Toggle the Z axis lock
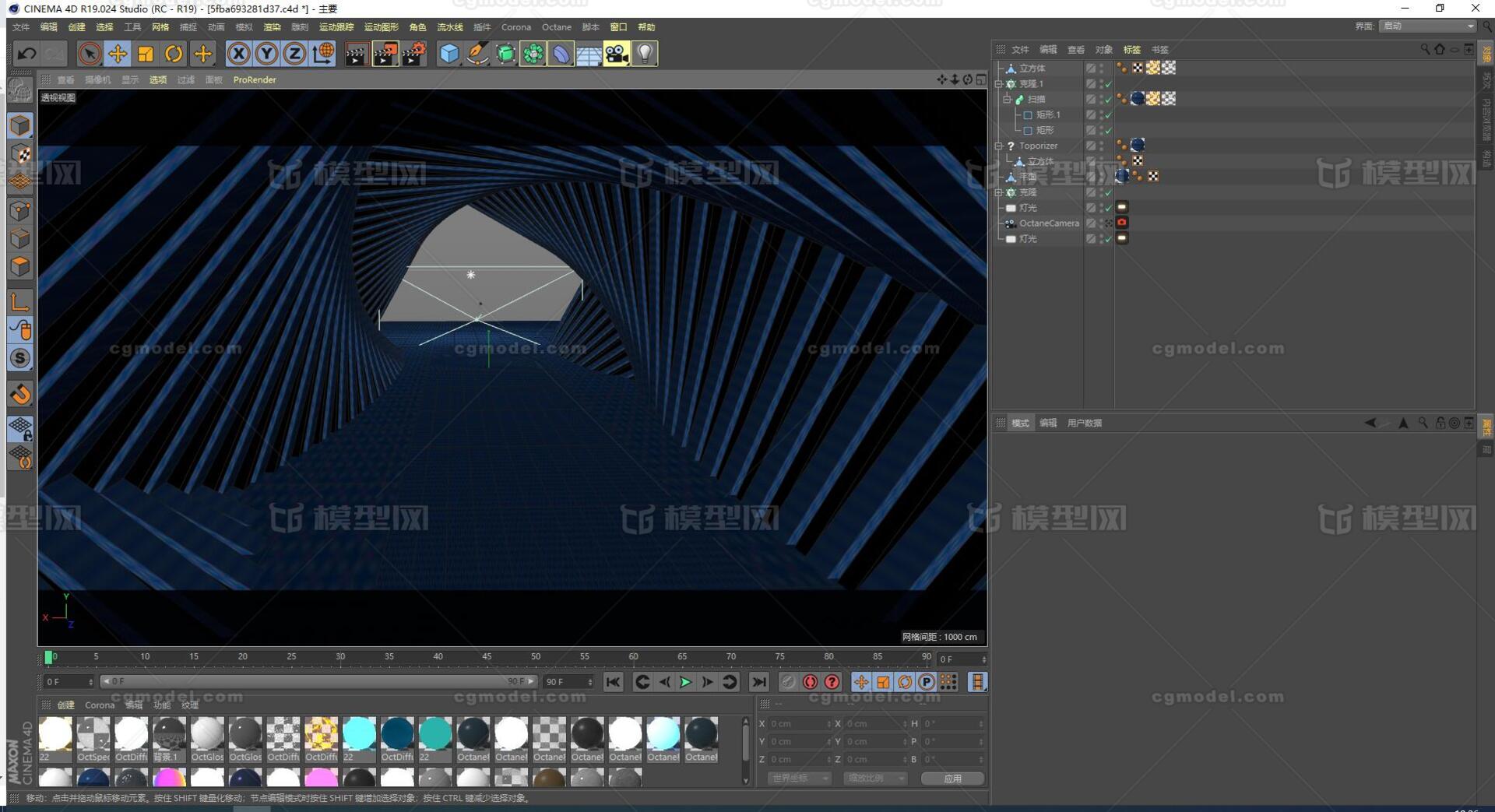 pyautogui.click(x=294, y=54)
